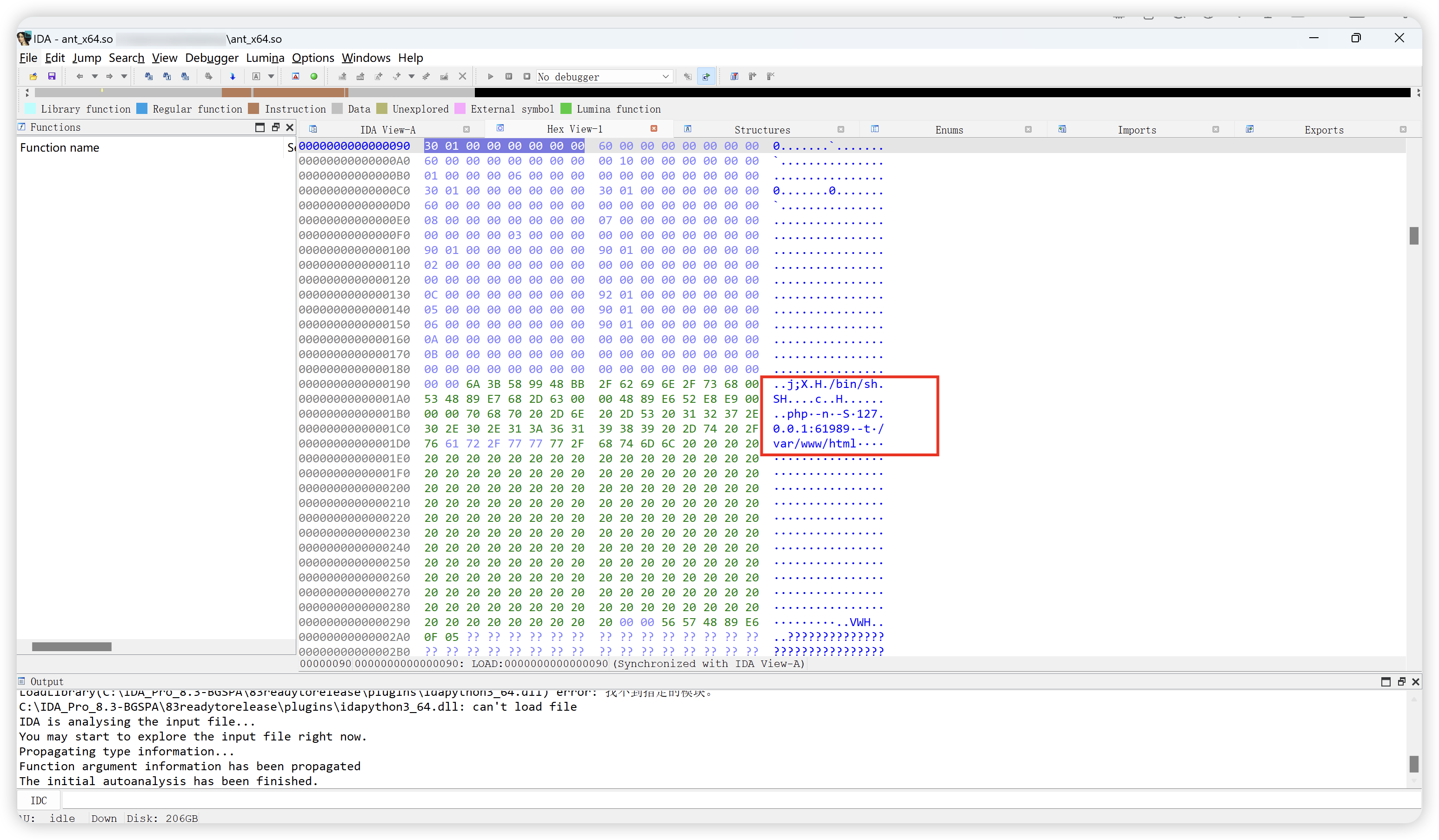
Task: Close the Imports tab
Action: click(1215, 130)
